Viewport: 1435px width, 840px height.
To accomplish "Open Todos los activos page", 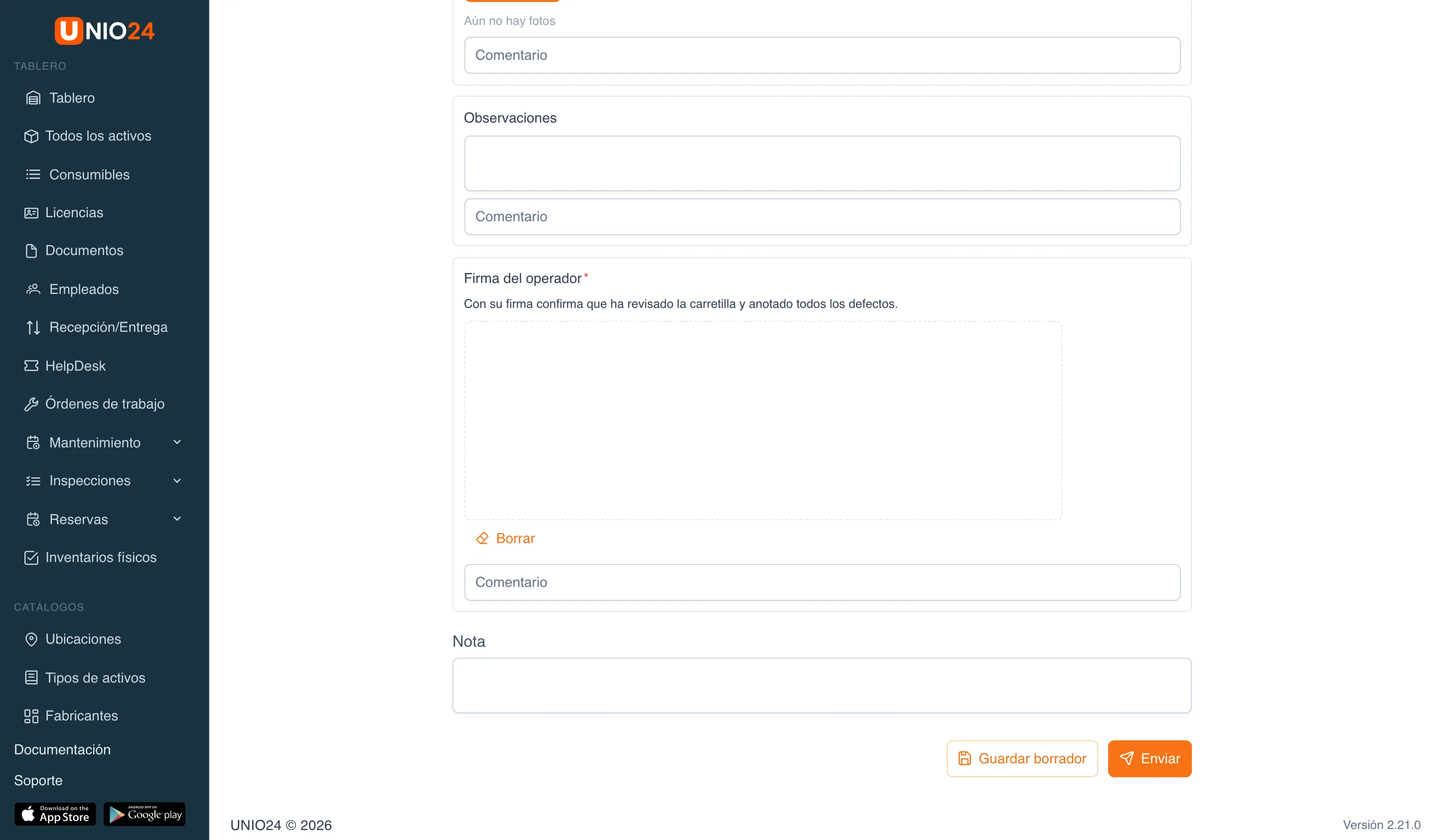I will [98, 136].
